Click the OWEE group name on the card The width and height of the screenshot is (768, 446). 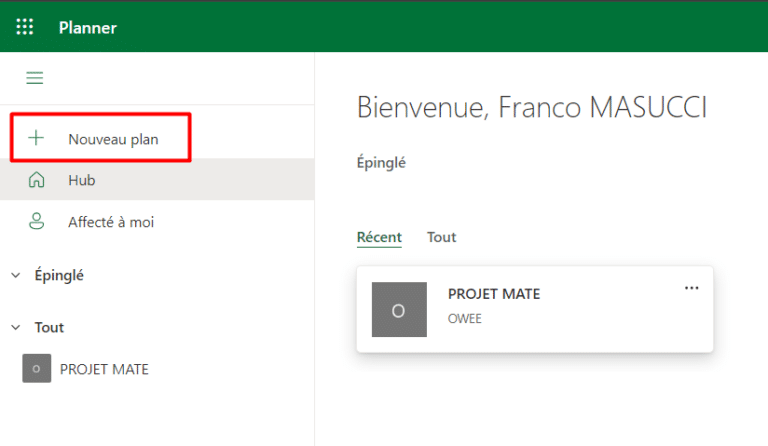pyautogui.click(x=465, y=319)
